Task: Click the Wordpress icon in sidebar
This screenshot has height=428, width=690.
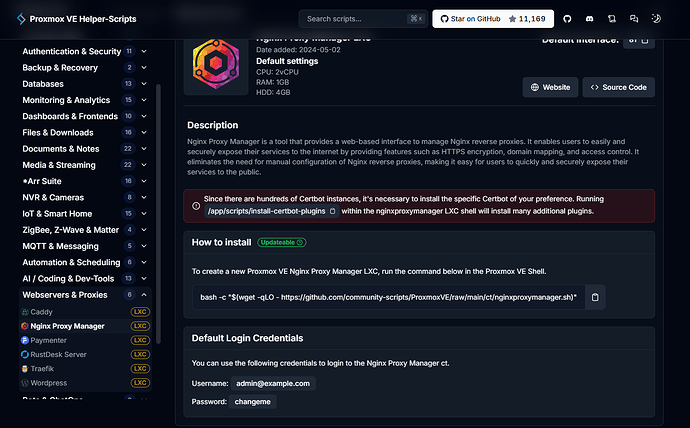Action: coord(25,383)
